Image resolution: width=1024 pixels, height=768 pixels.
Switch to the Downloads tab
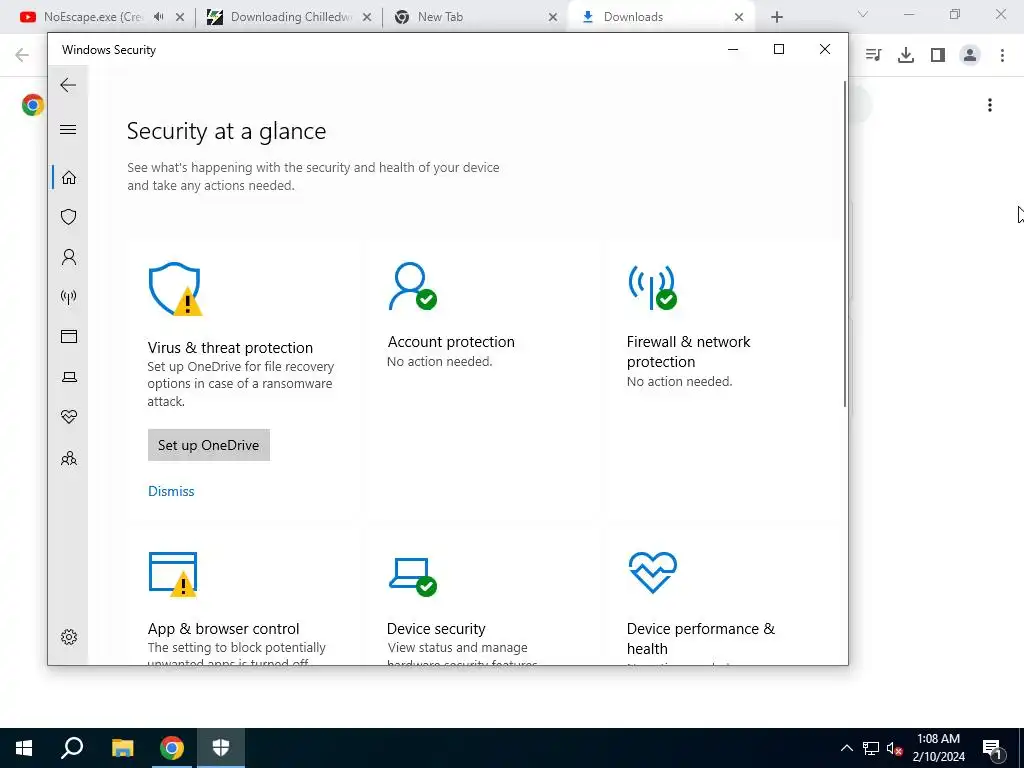(633, 17)
